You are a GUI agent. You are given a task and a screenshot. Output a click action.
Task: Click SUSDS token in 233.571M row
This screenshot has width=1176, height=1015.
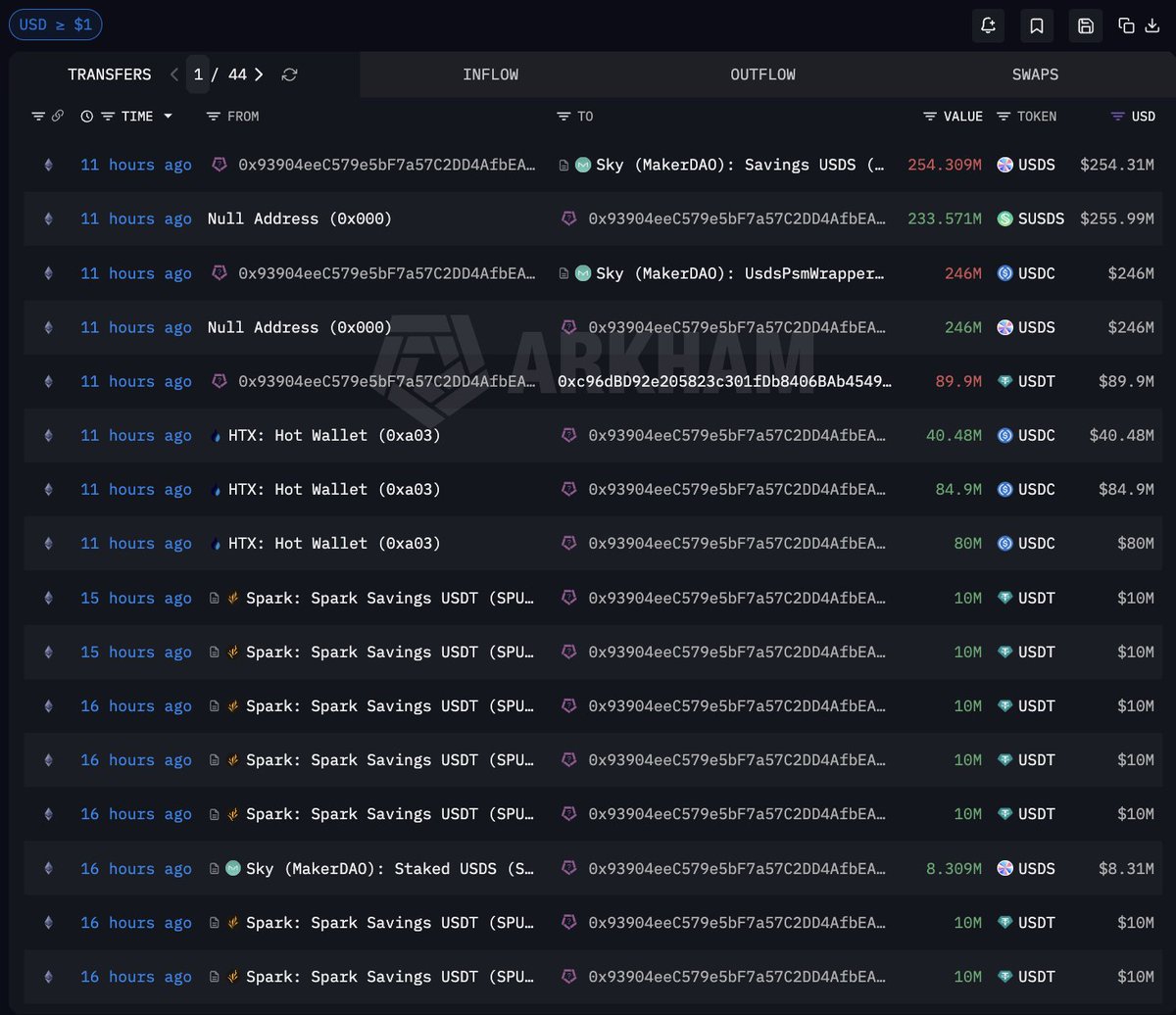click(x=1030, y=218)
